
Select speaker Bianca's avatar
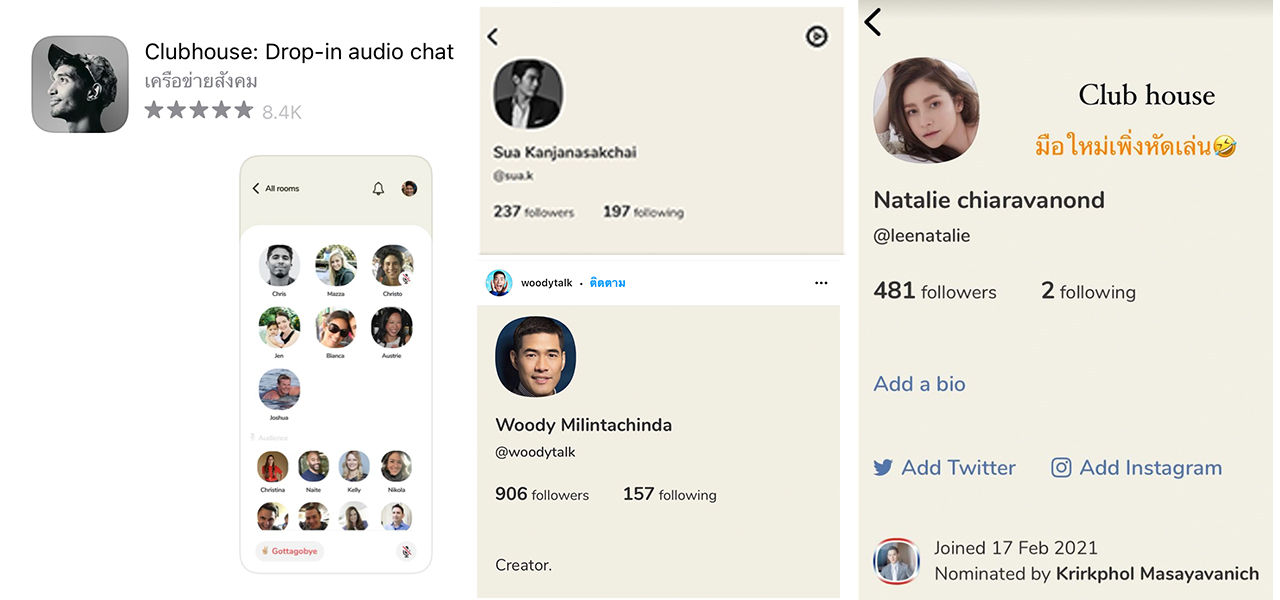tap(336, 327)
